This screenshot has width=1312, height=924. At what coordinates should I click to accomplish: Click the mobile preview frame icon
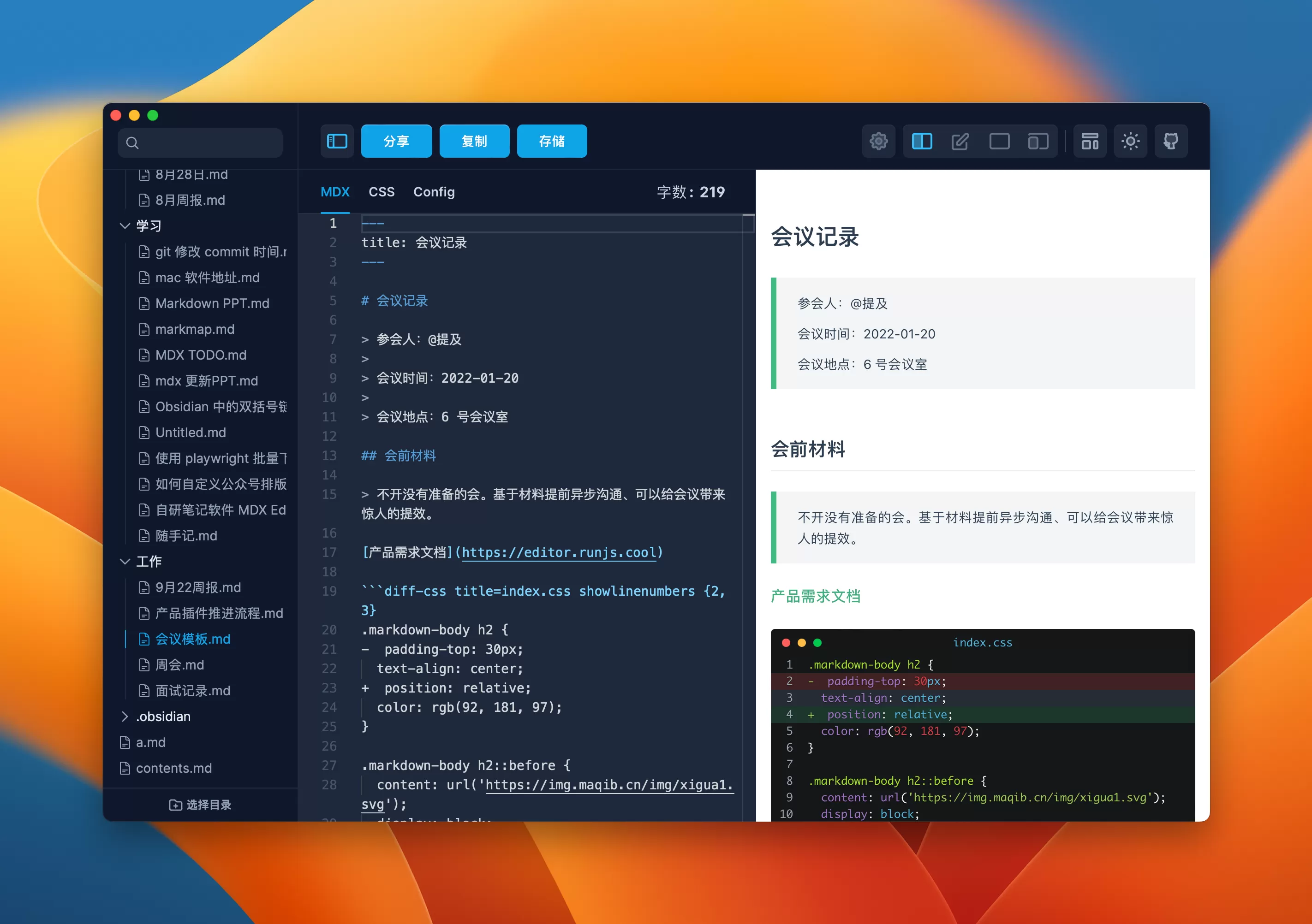[1038, 141]
